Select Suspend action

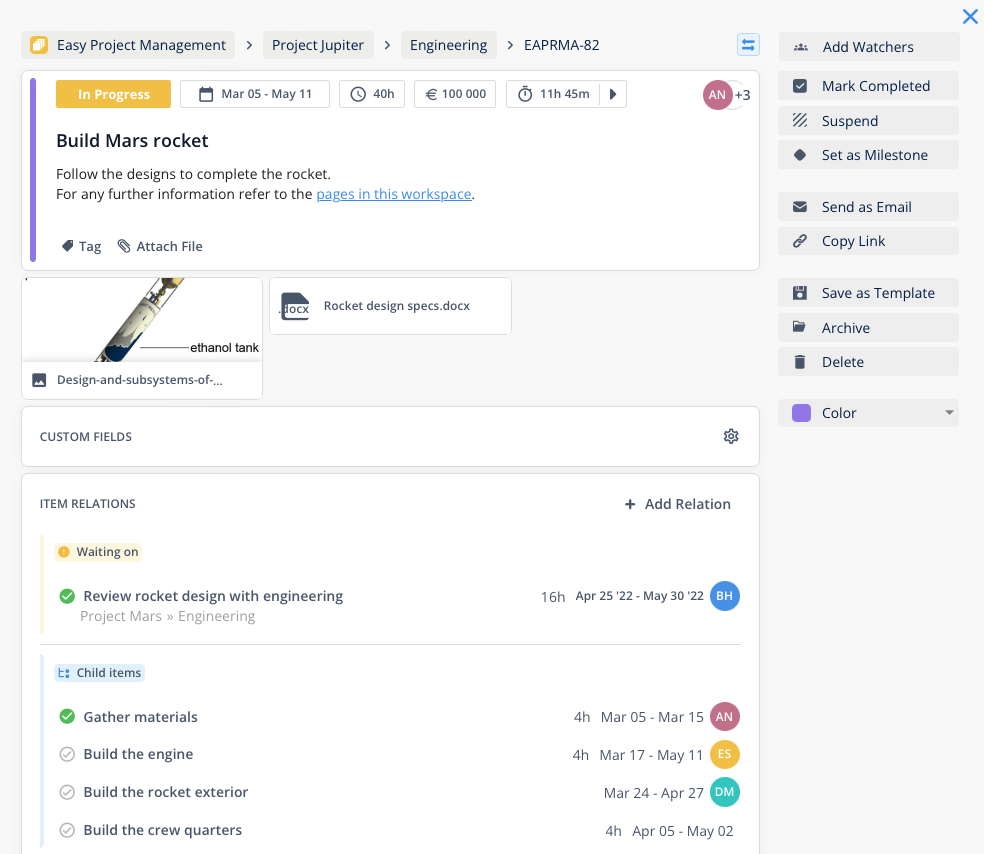869,120
